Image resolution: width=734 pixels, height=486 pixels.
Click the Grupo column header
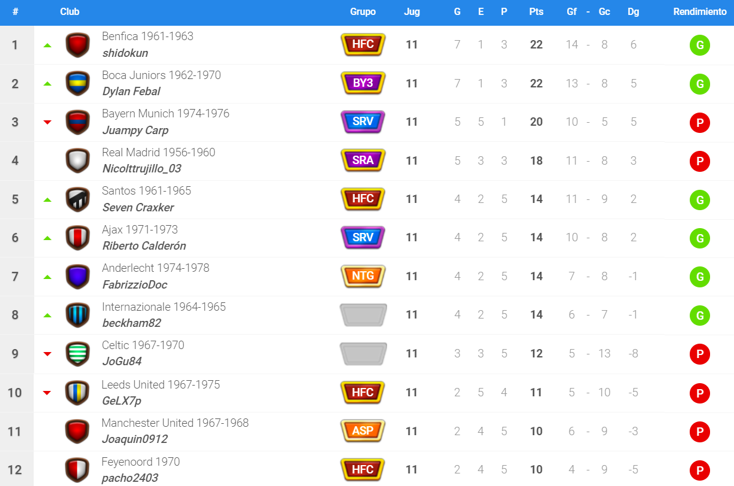pyautogui.click(x=363, y=12)
